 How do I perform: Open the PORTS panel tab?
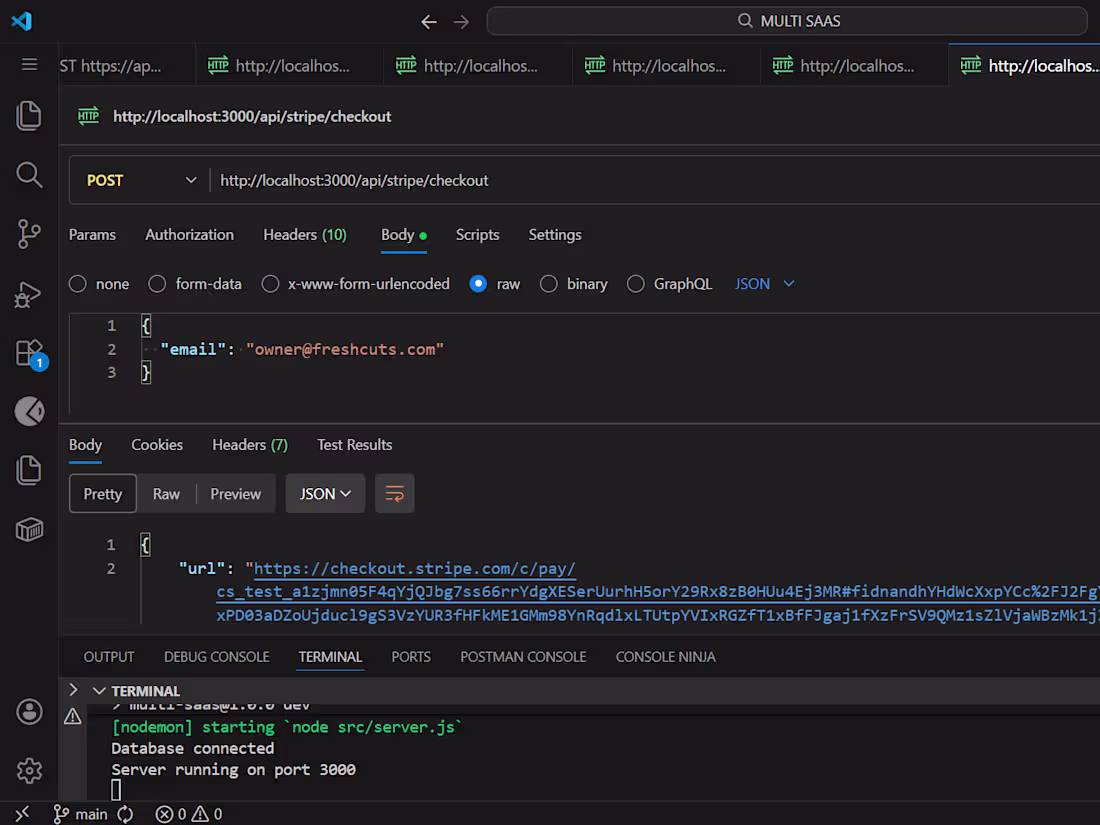click(410, 657)
